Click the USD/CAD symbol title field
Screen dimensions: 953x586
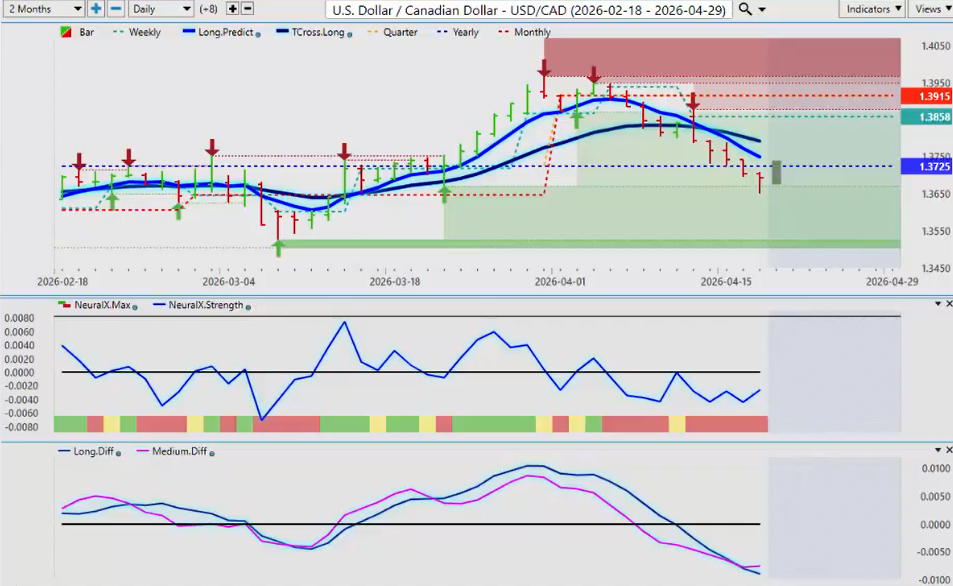click(532, 9)
